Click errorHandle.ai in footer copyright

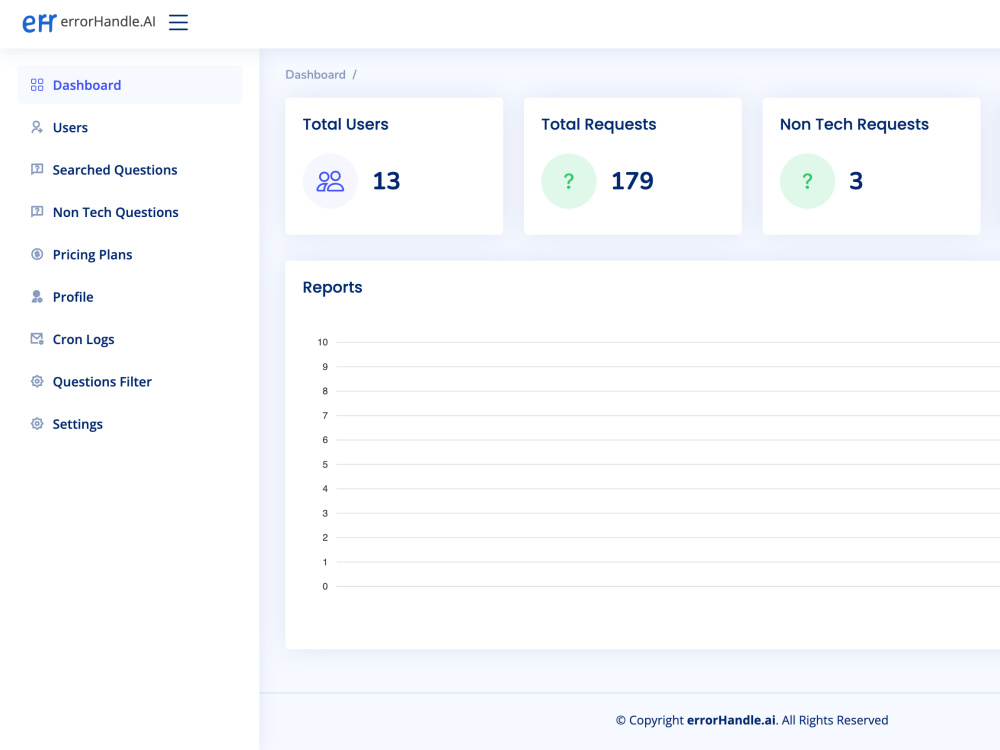click(x=732, y=720)
